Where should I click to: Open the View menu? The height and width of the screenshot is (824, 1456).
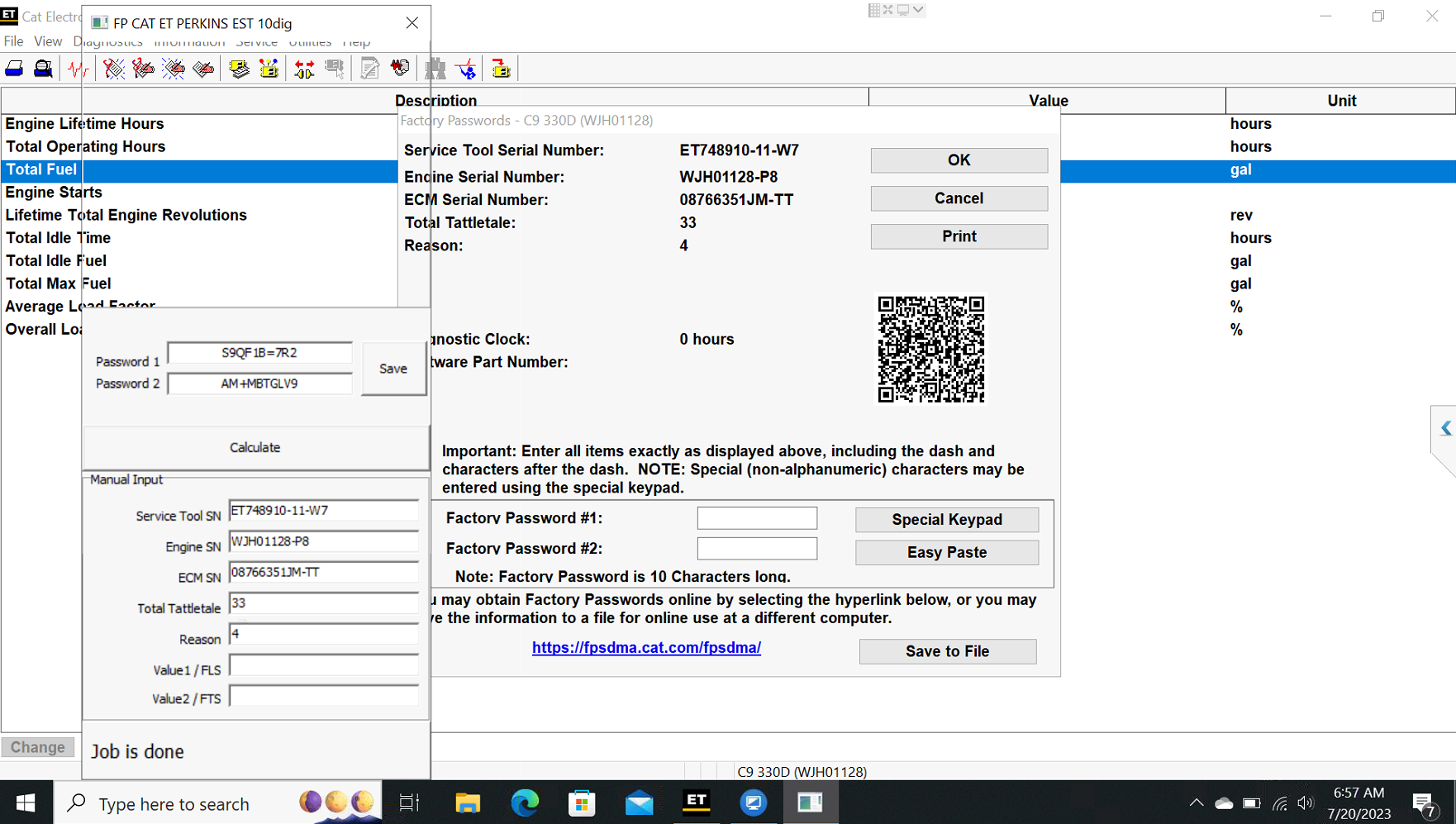click(48, 40)
